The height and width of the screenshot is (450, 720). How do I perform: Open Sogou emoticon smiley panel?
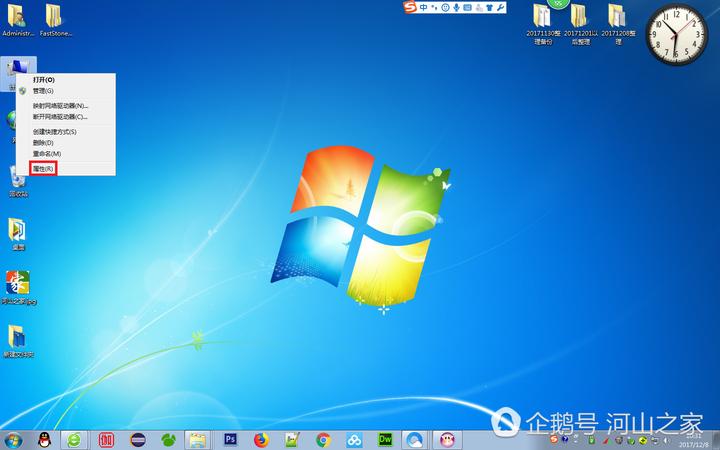pyautogui.click(x=445, y=7)
